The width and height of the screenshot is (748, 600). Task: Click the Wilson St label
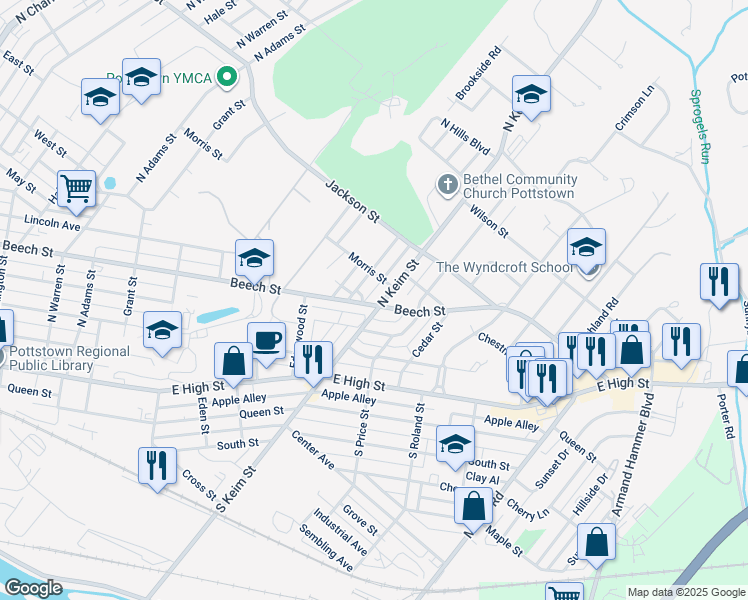pos(489,221)
